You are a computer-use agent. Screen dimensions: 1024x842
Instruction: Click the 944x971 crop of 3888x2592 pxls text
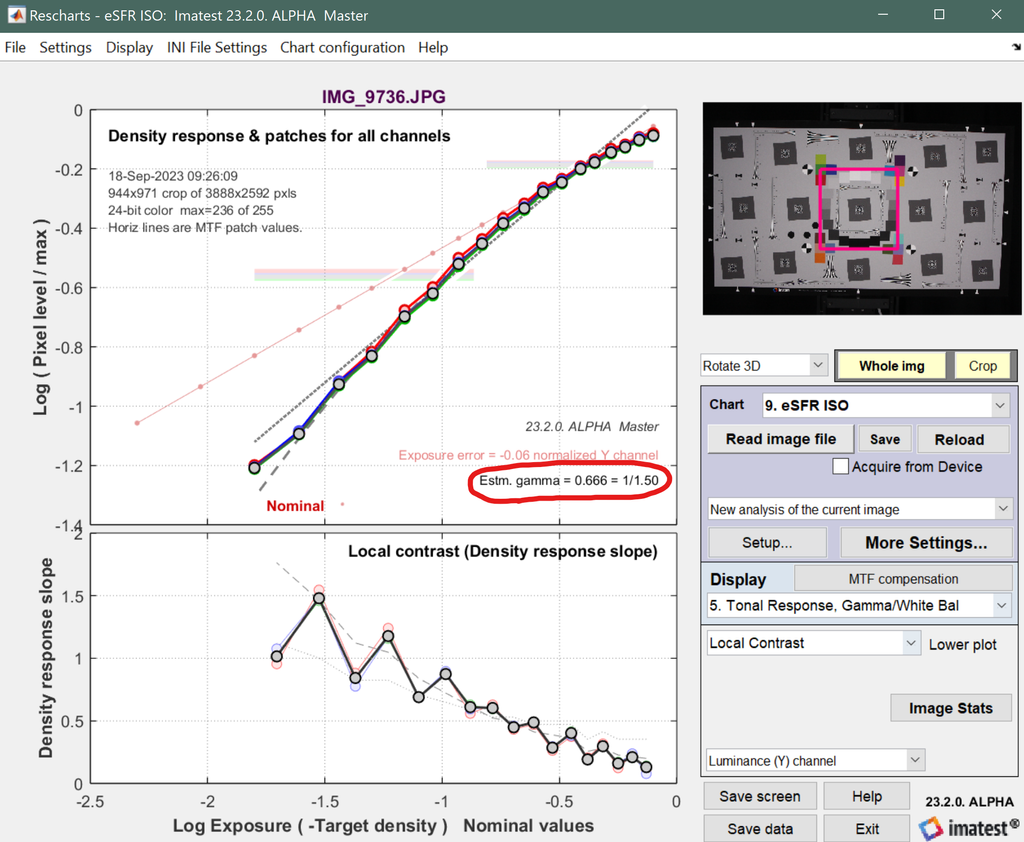click(202, 193)
